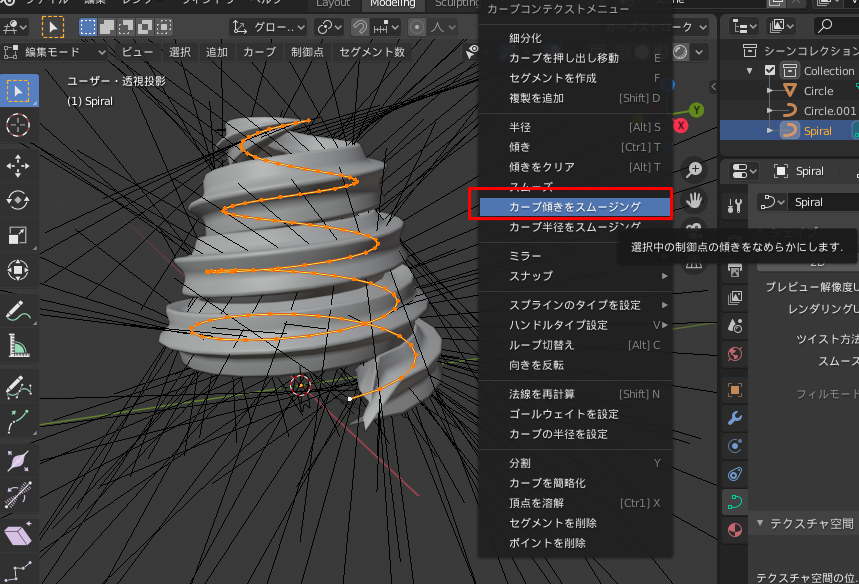Image resolution: width=859 pixels, height=584 pixels.
Task: Choose the extend-selection mode icon
Action: click(x=107, y=27)
